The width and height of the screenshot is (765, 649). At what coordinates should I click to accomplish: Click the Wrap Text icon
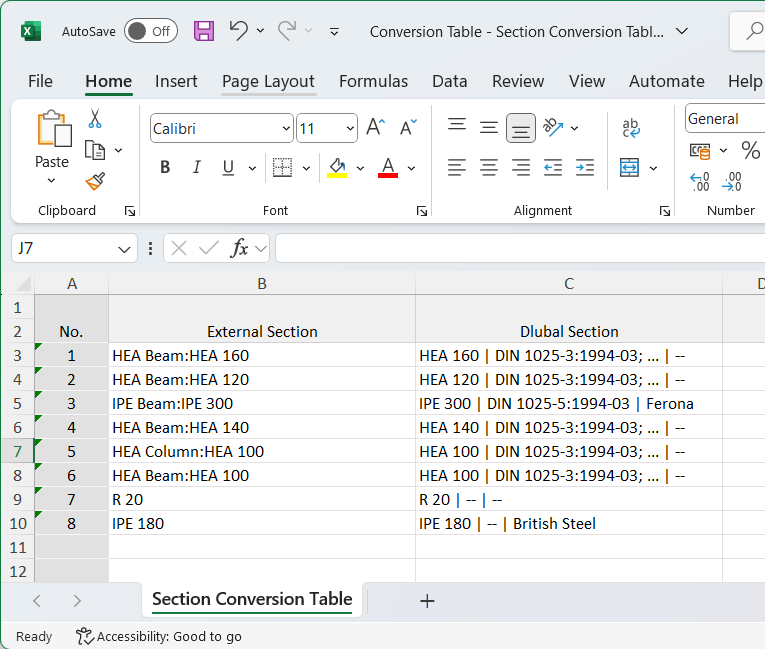click(x=630, y=127)
